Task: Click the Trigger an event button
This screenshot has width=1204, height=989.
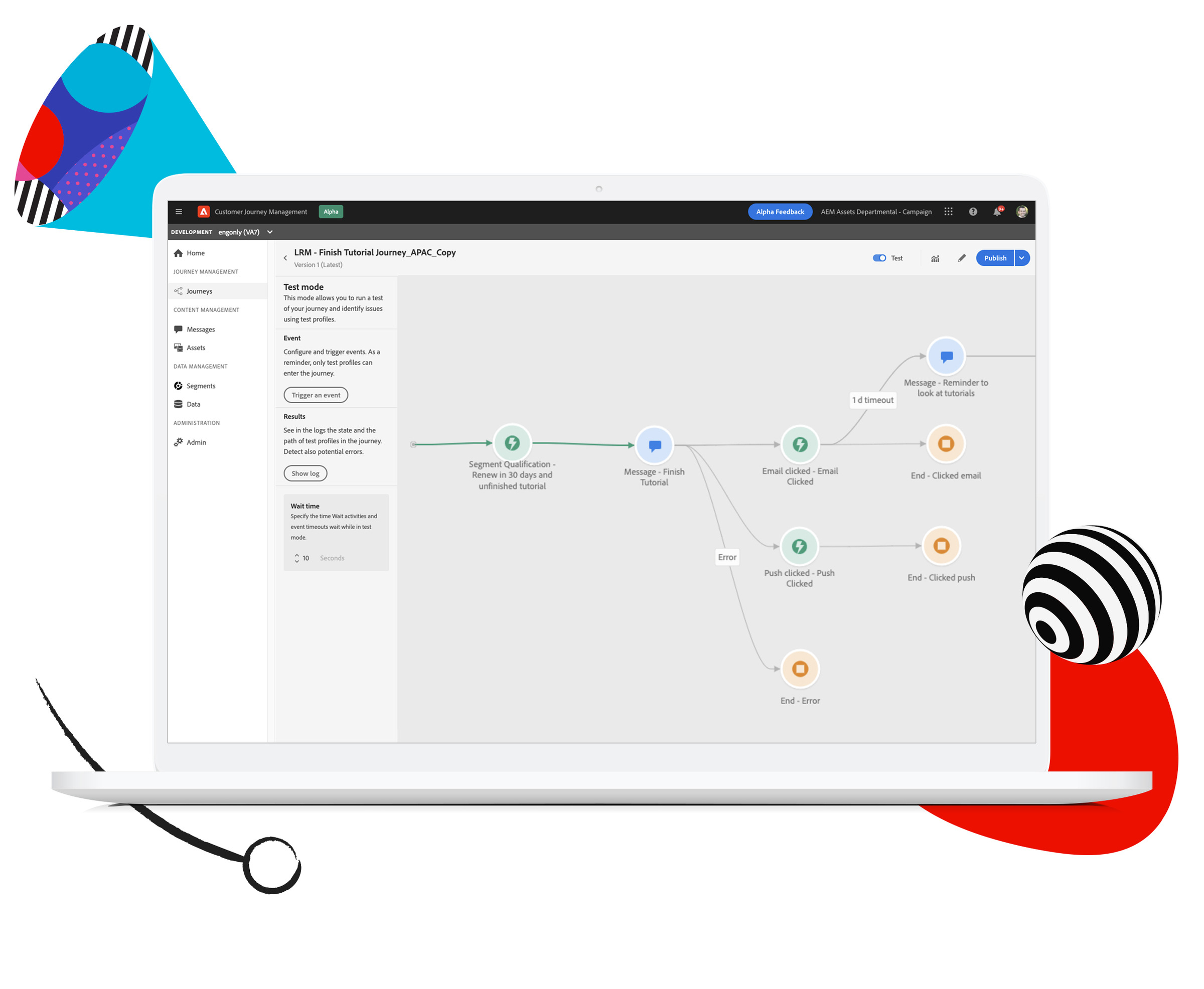Action: [314, 395]
